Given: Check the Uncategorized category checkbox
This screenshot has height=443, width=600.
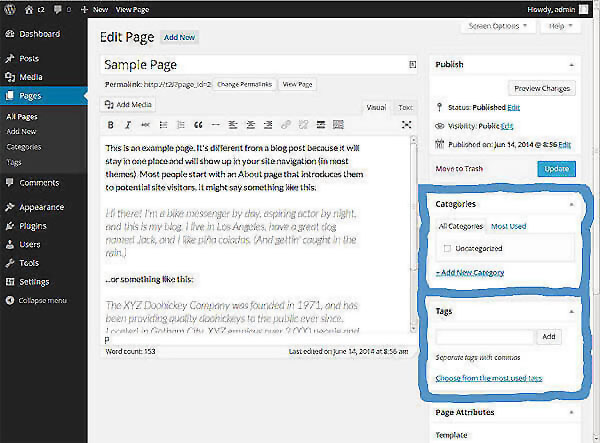Looking at the screenshot, I should tap(447, 248).
